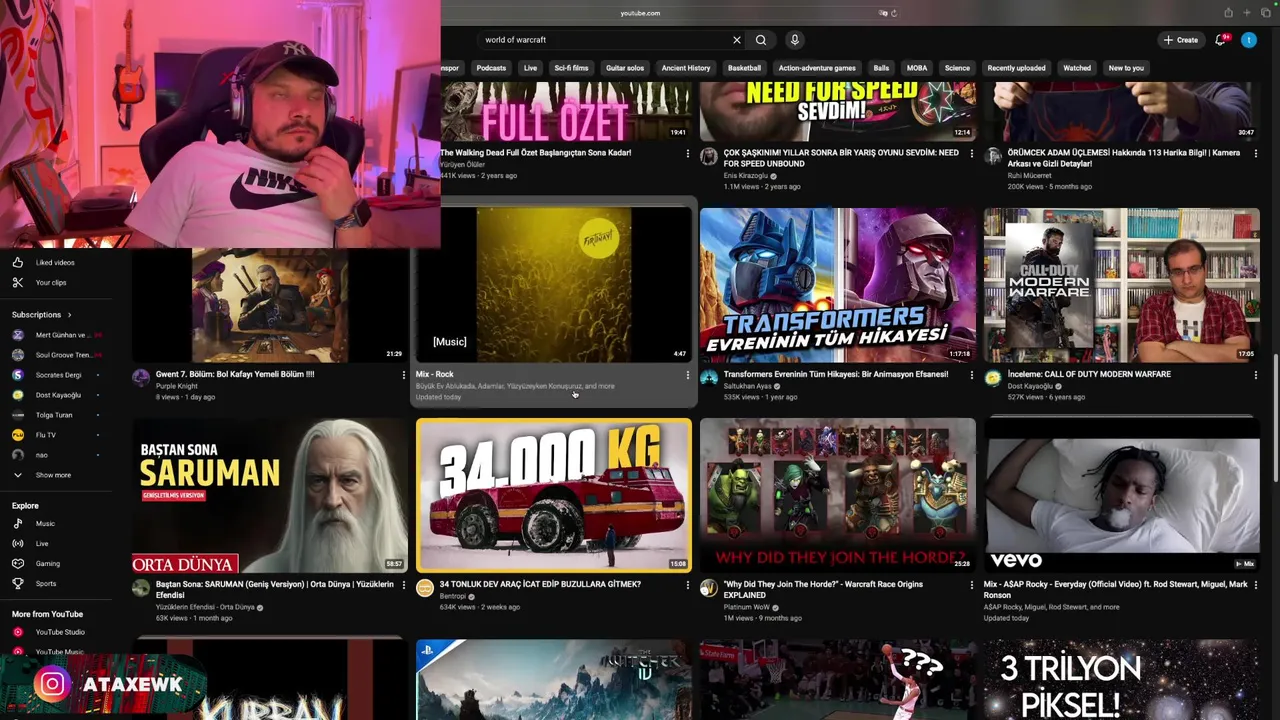Open more options for the Mix - Rock playlist
The width and height of the screenshot is (1280, 720).
tap(687, 375)
